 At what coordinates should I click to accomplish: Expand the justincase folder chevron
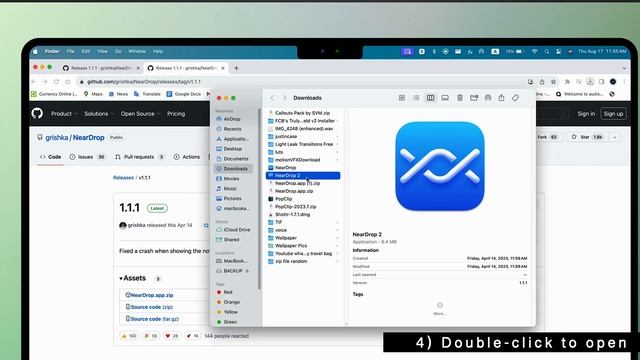pos(337,136)
